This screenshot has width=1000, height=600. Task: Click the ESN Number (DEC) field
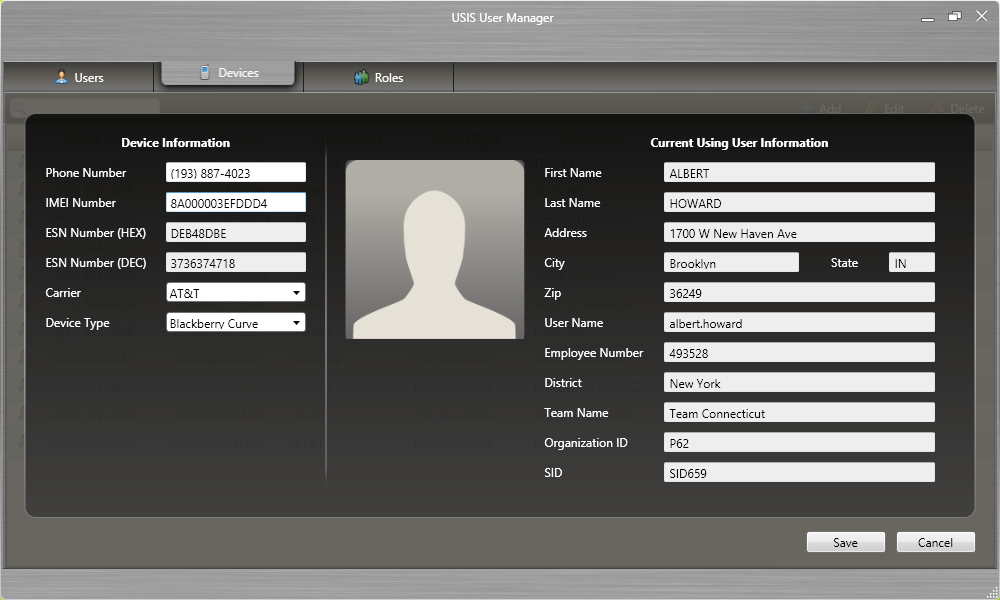(x=235, y=263)
